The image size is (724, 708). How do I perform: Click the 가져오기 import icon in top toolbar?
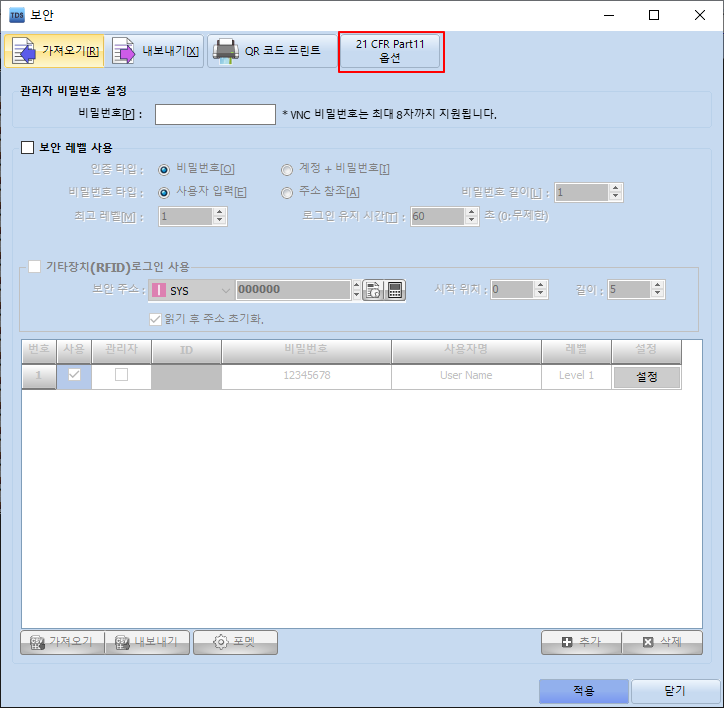tap(24, 51)
